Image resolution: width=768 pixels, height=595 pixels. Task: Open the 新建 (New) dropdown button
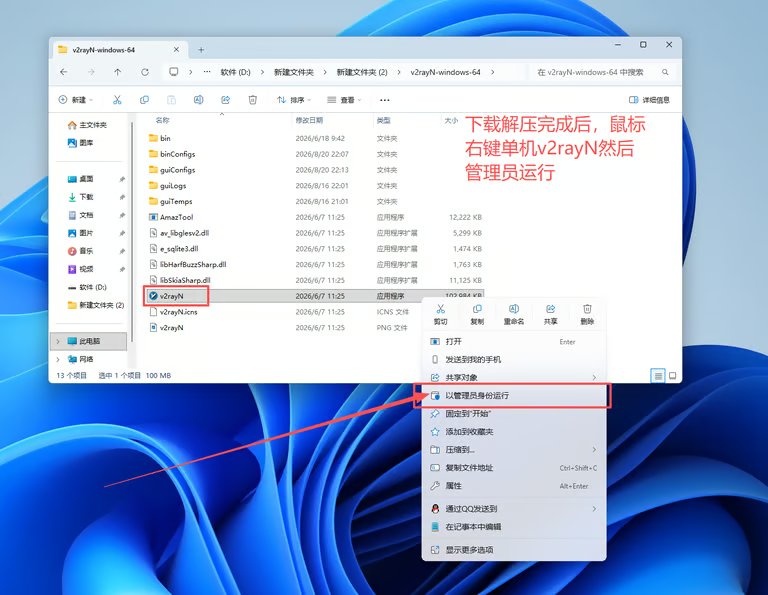[75, 100]
